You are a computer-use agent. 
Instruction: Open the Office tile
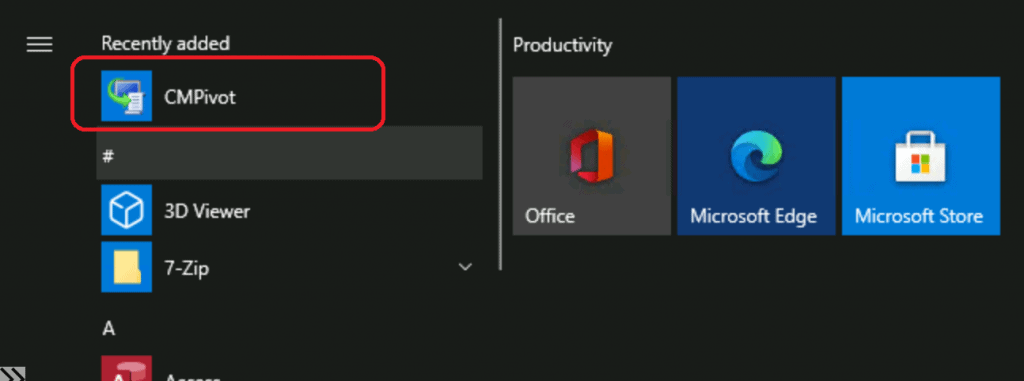tap(592, 156)
